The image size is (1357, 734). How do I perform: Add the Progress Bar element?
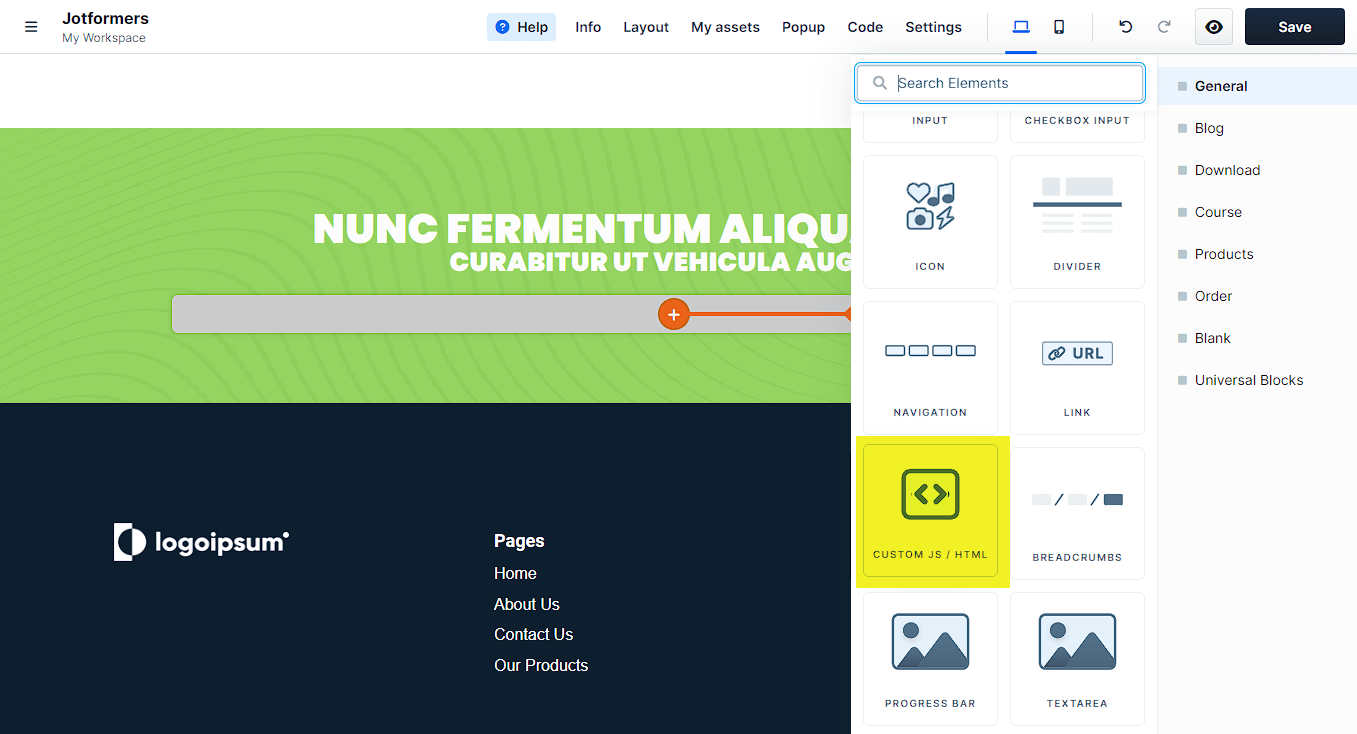(930, 659)
